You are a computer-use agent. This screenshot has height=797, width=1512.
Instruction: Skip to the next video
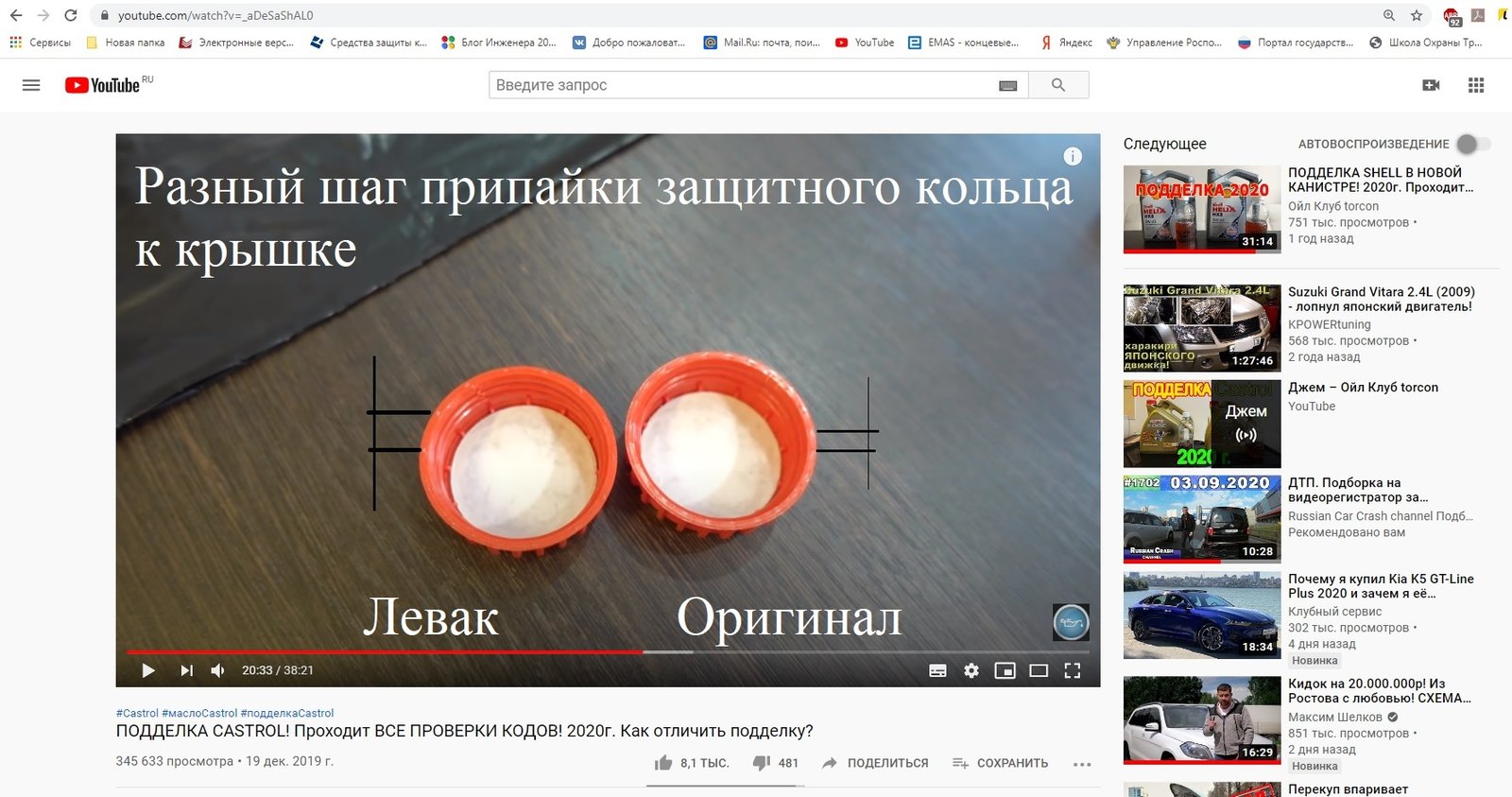[x=186, y=670]
